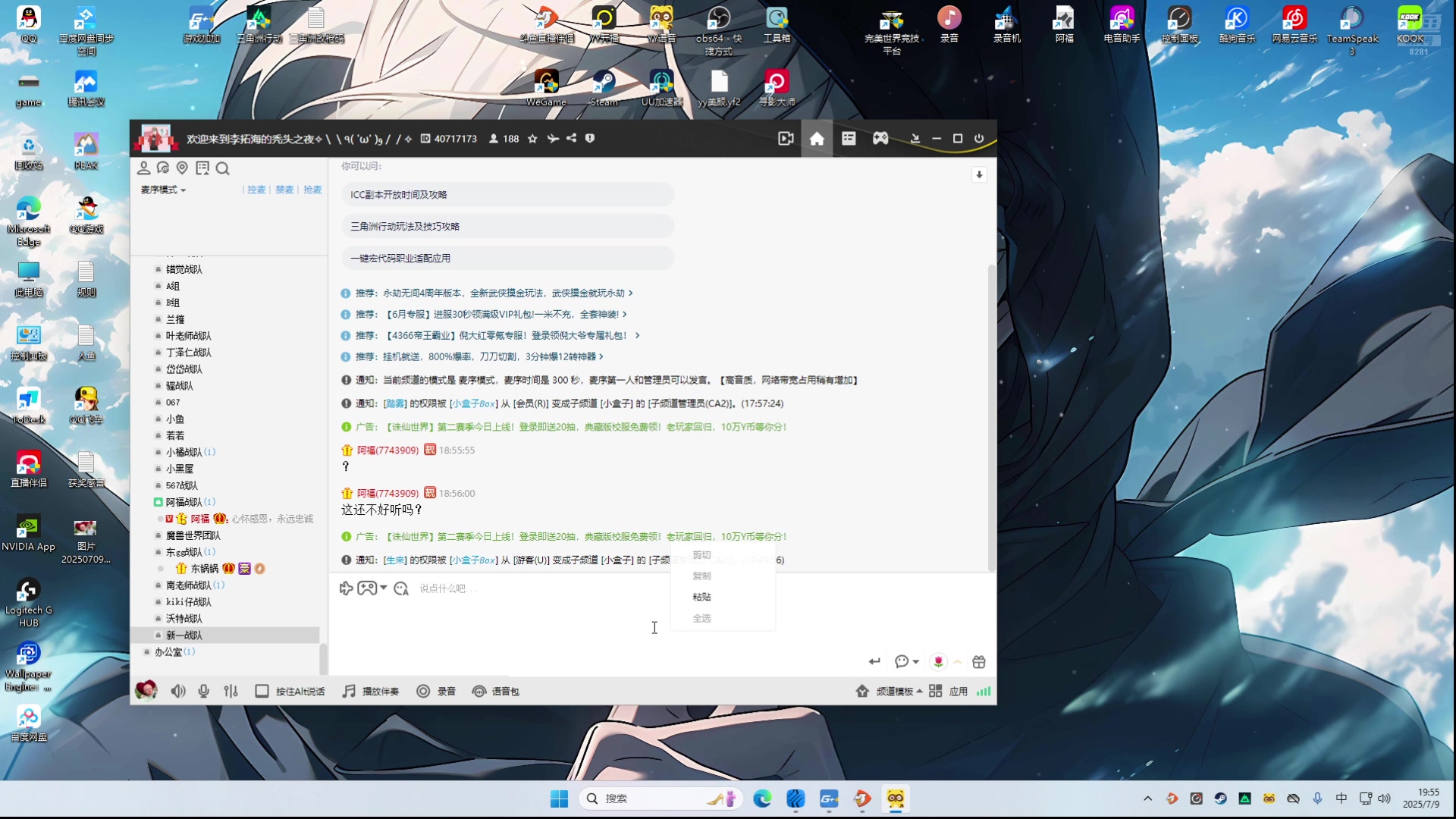This screenshot has width=1456, height=819.
Task: Select 阿福战队 channel in tree
Action: [184, 502]
